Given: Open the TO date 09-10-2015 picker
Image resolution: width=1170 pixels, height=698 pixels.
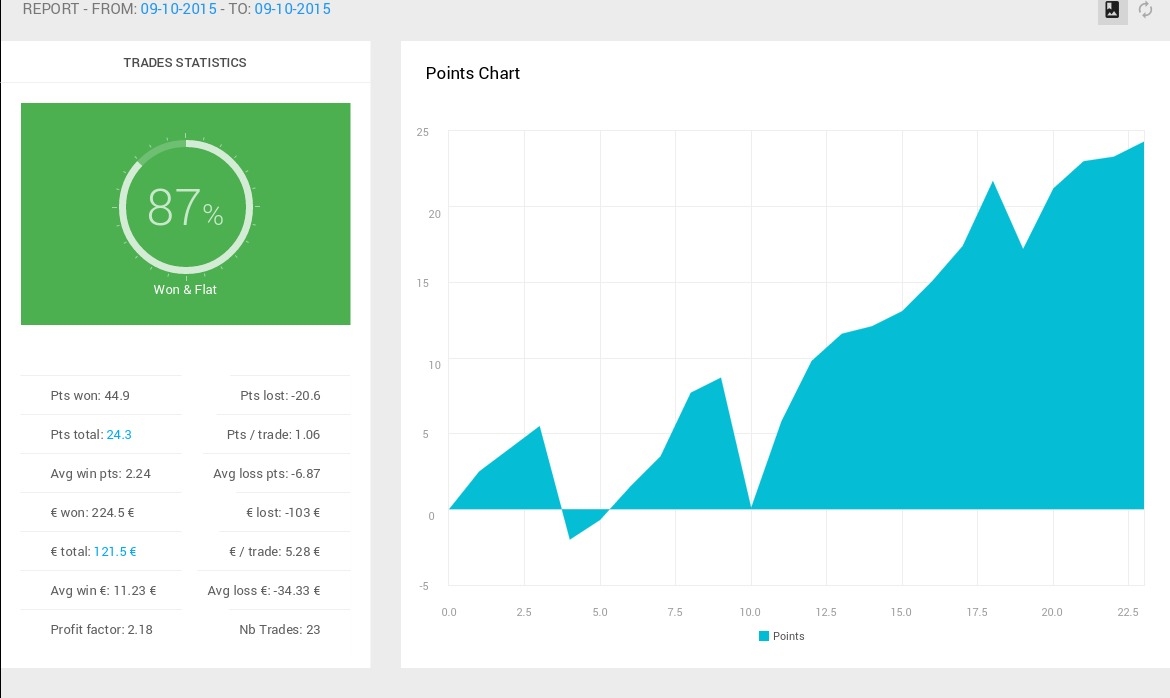Looking at the screenshot, I should point(292,9).
